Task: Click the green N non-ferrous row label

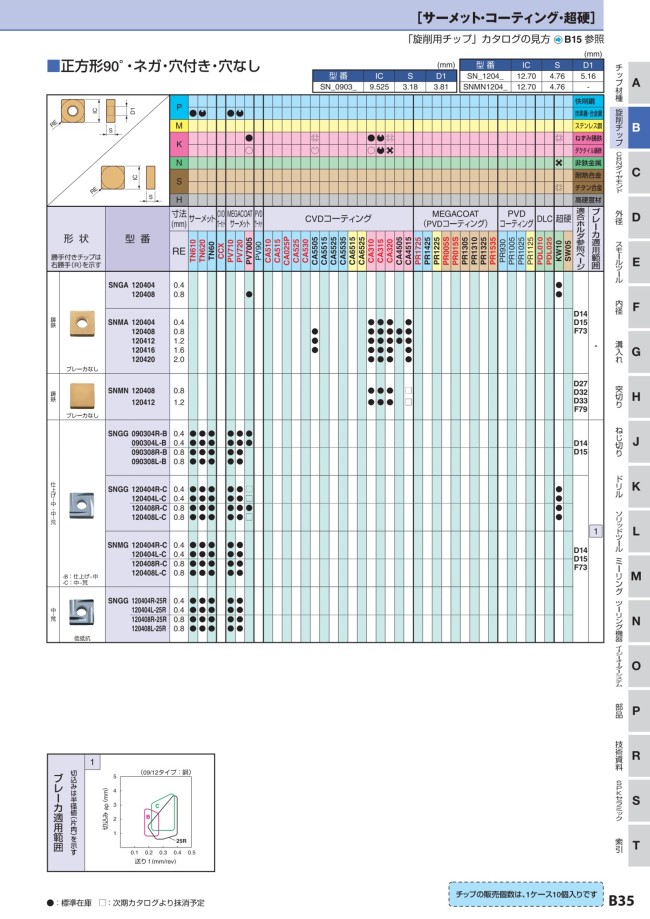Action: [178, 162]
